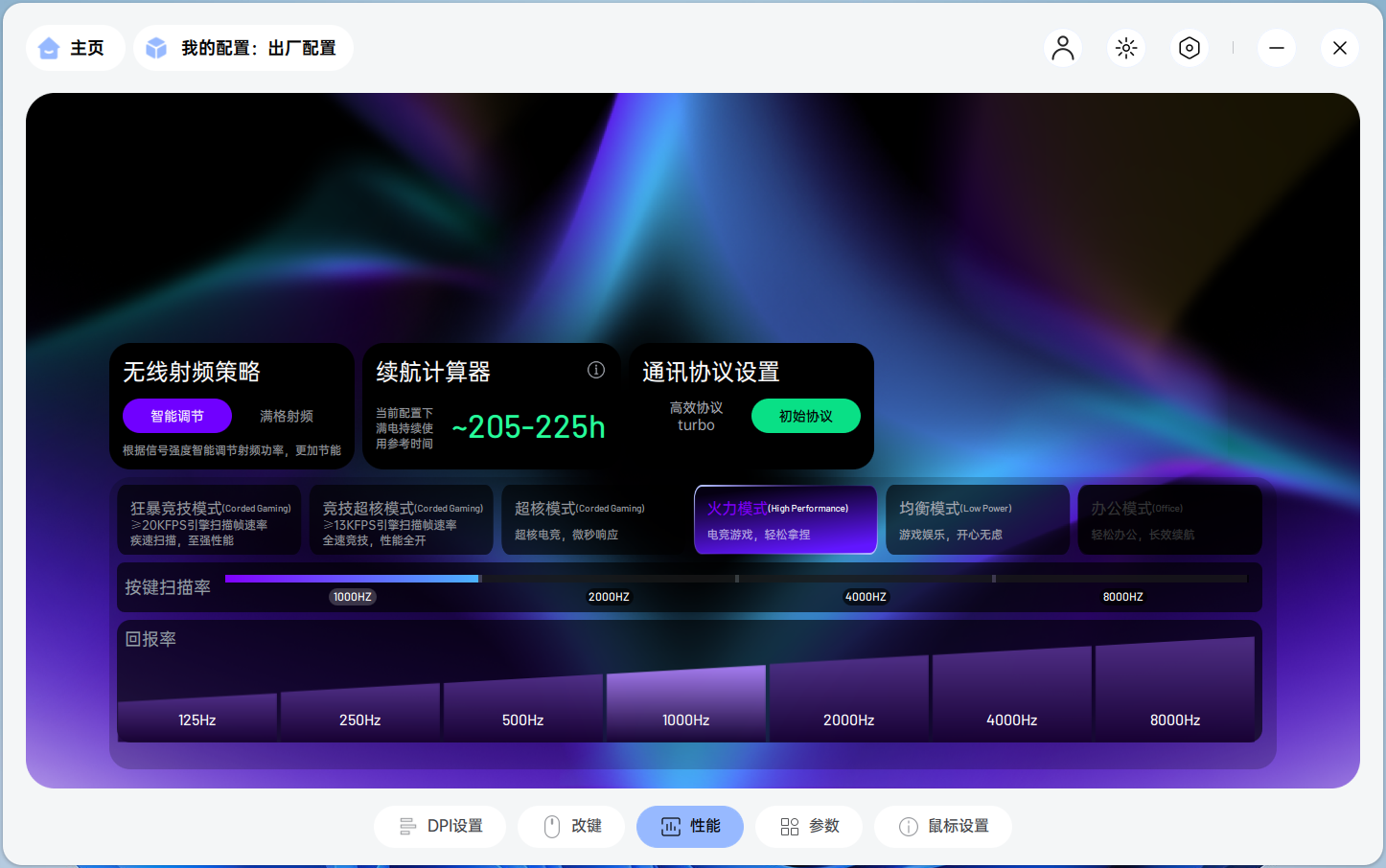Set 按键扫描率 slider to 1000HZ

352,597
